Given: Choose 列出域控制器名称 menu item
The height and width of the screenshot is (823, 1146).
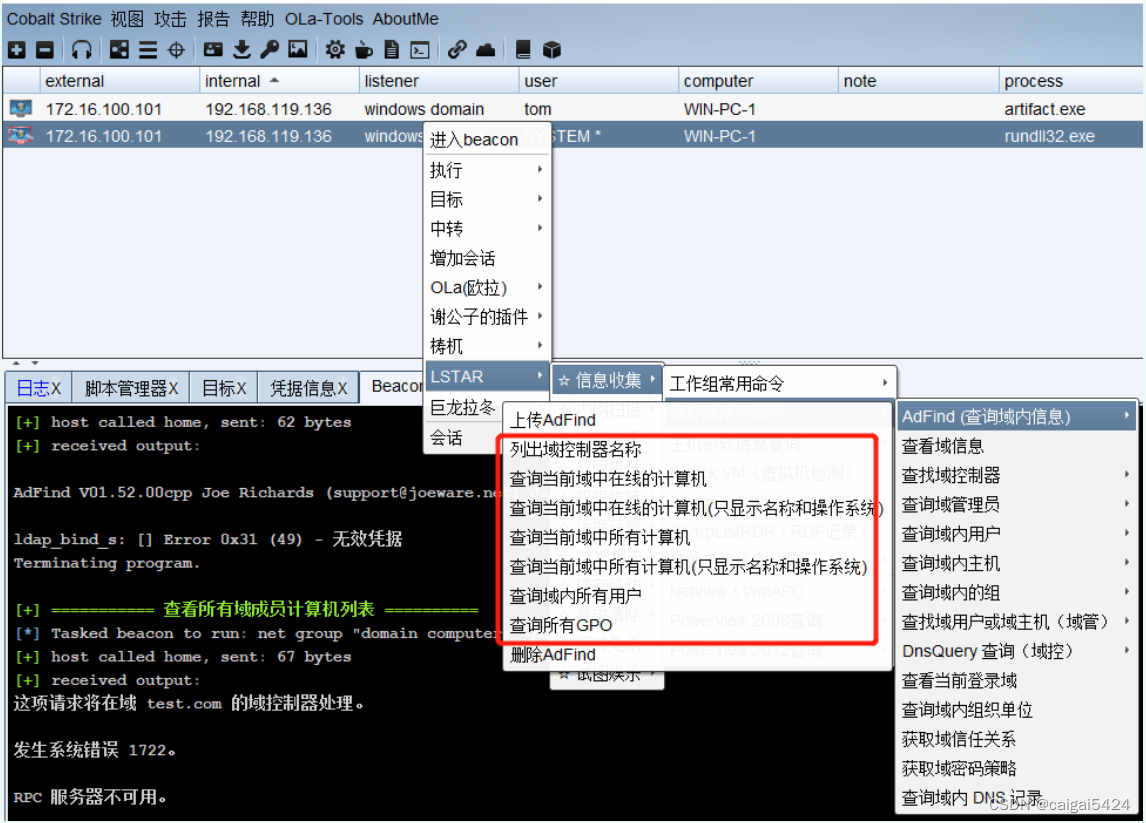Looking at the screenshot, I should click(697, 449).
